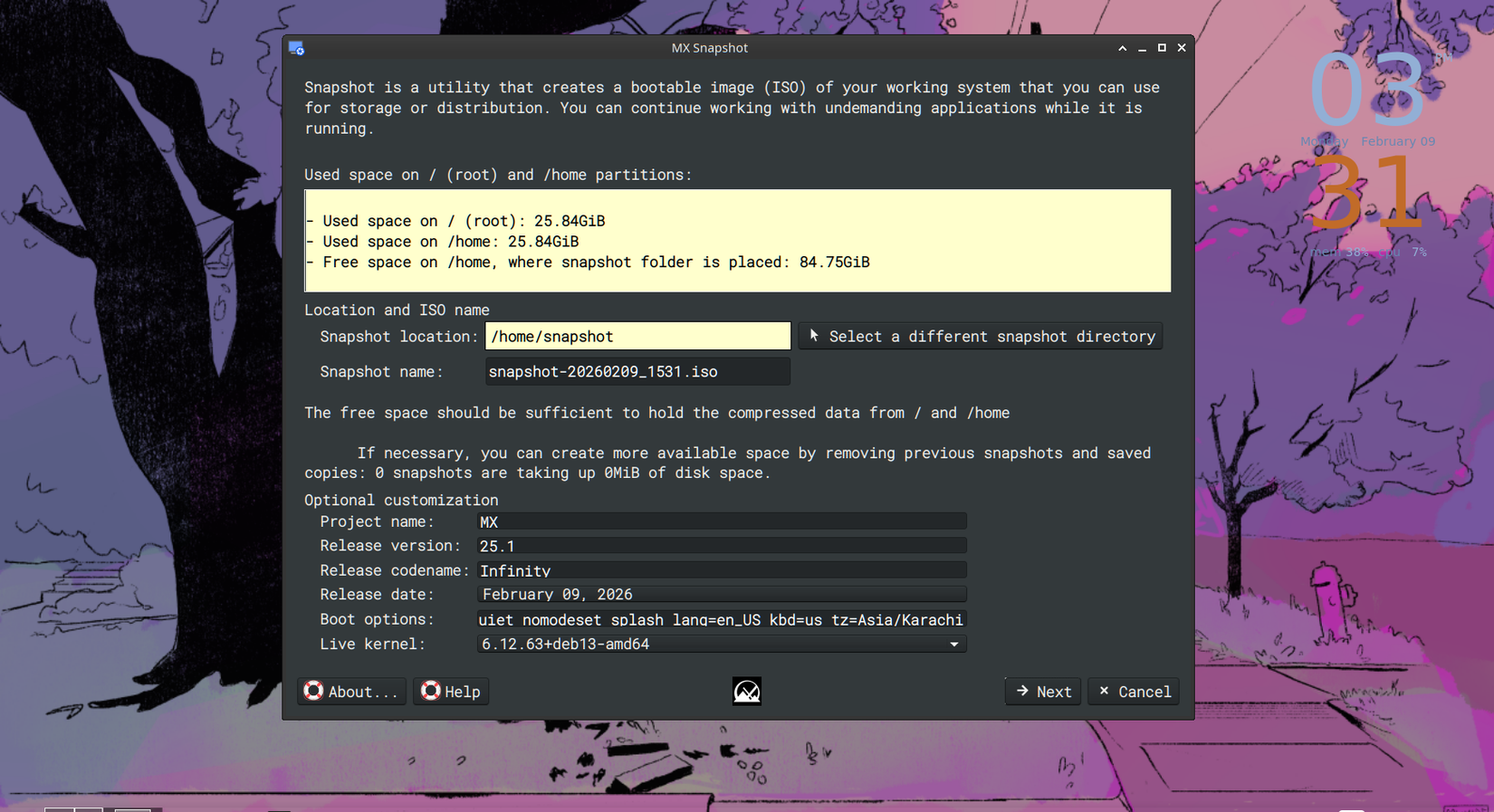Screen dimensions: 1494x812
Task: Proceed with the Next button
Action: tap(1043, 692)
